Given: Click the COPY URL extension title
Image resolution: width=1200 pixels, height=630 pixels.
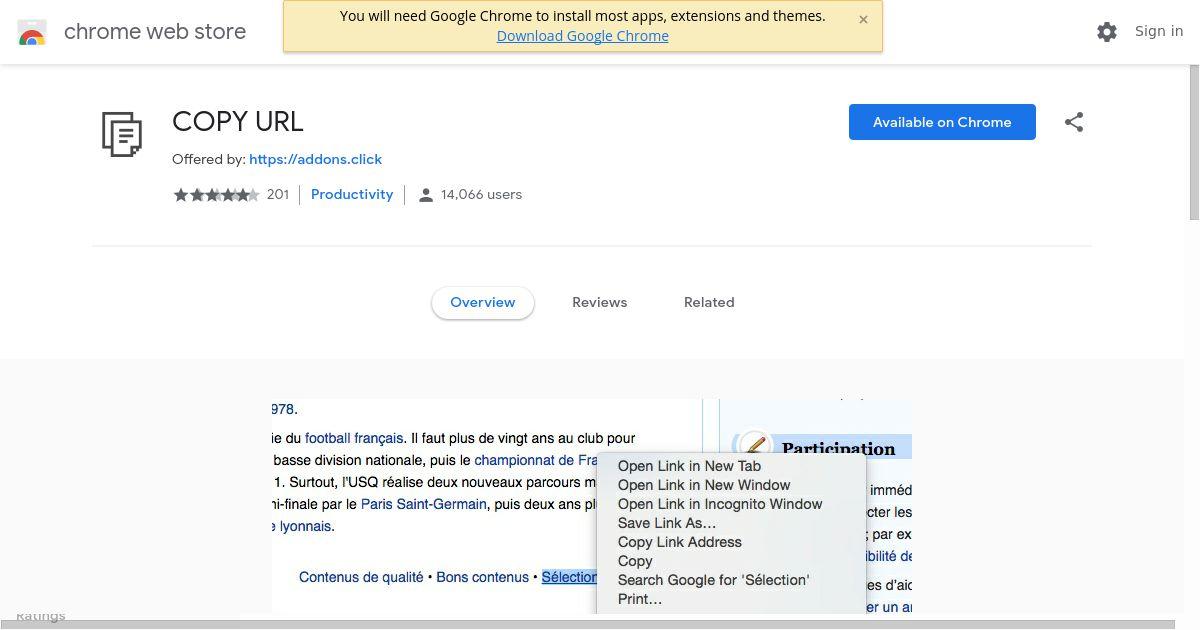Looking at the screenshot, I should 238,121.
